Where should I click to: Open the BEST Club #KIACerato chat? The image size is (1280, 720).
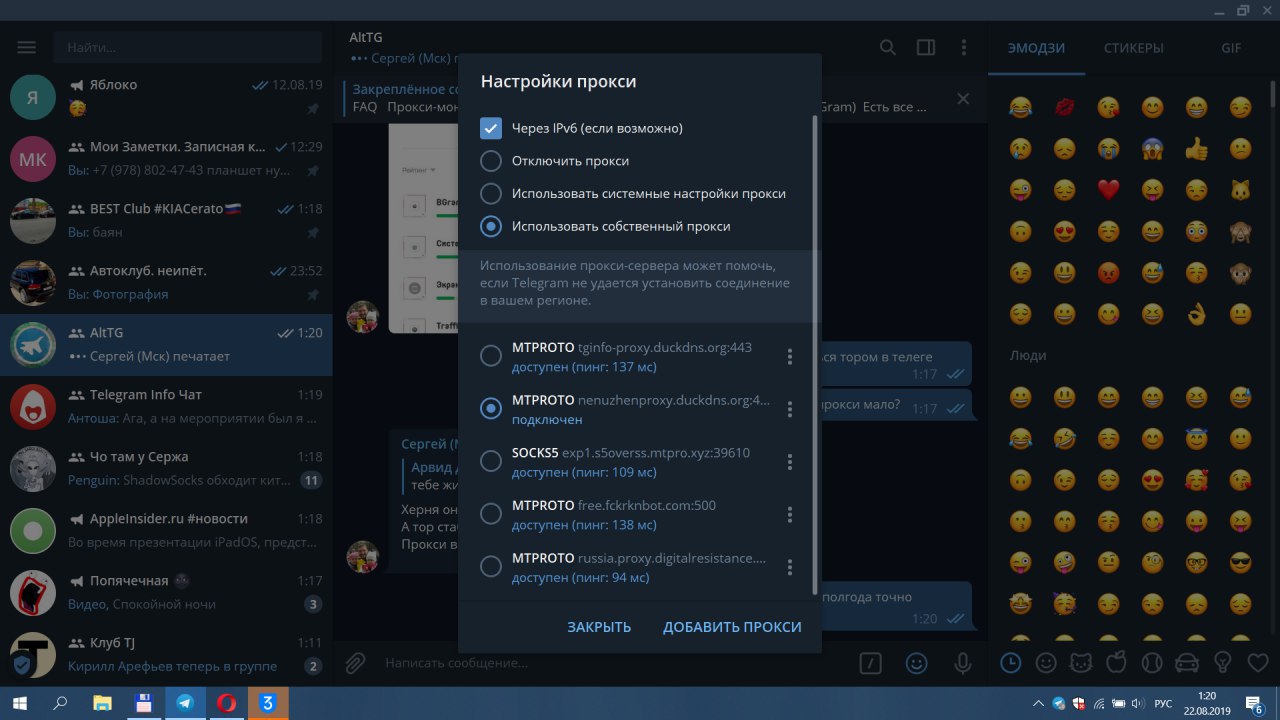[166, 220]
